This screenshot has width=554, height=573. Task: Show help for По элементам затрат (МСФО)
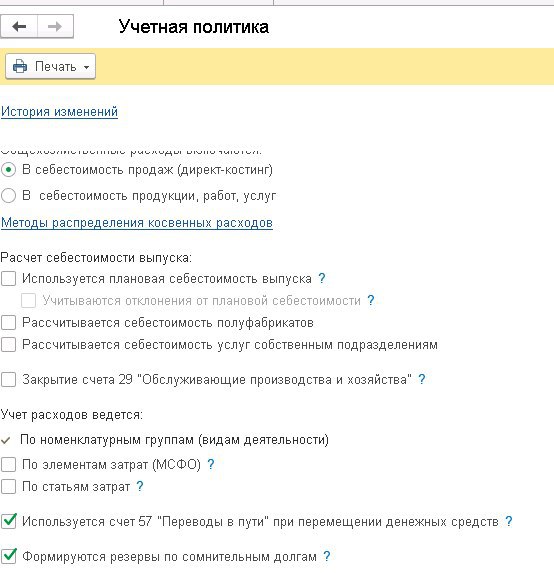tap(211, 464)
